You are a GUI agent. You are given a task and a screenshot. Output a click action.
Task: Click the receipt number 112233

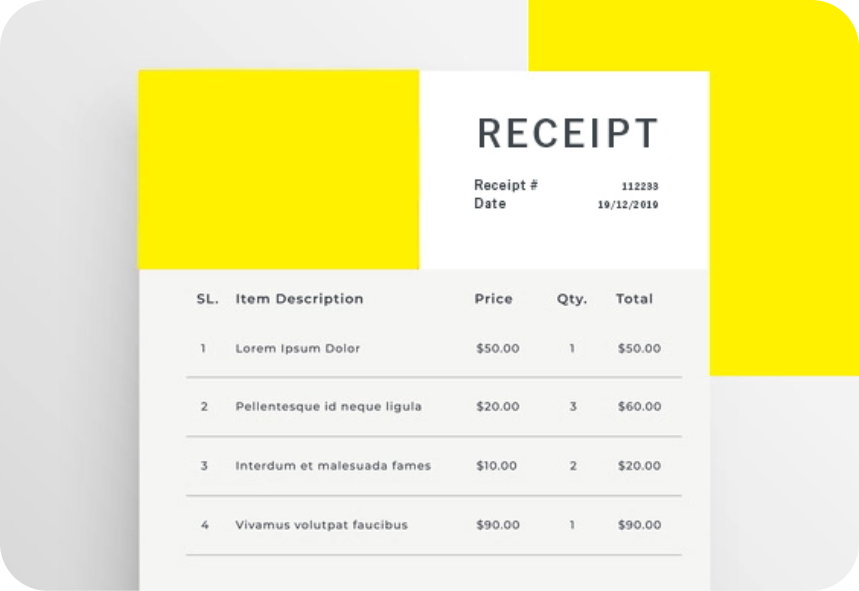pos(640,186)
